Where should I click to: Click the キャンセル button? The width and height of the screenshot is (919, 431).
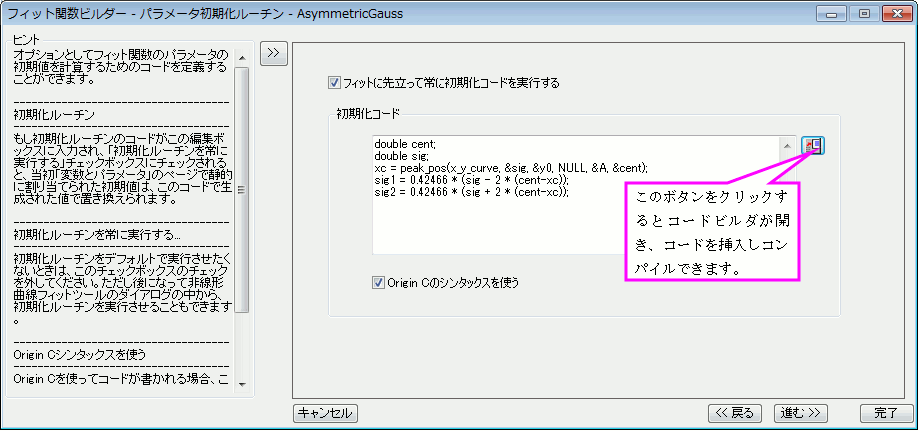pyautogui.click(x=325, y=413)
